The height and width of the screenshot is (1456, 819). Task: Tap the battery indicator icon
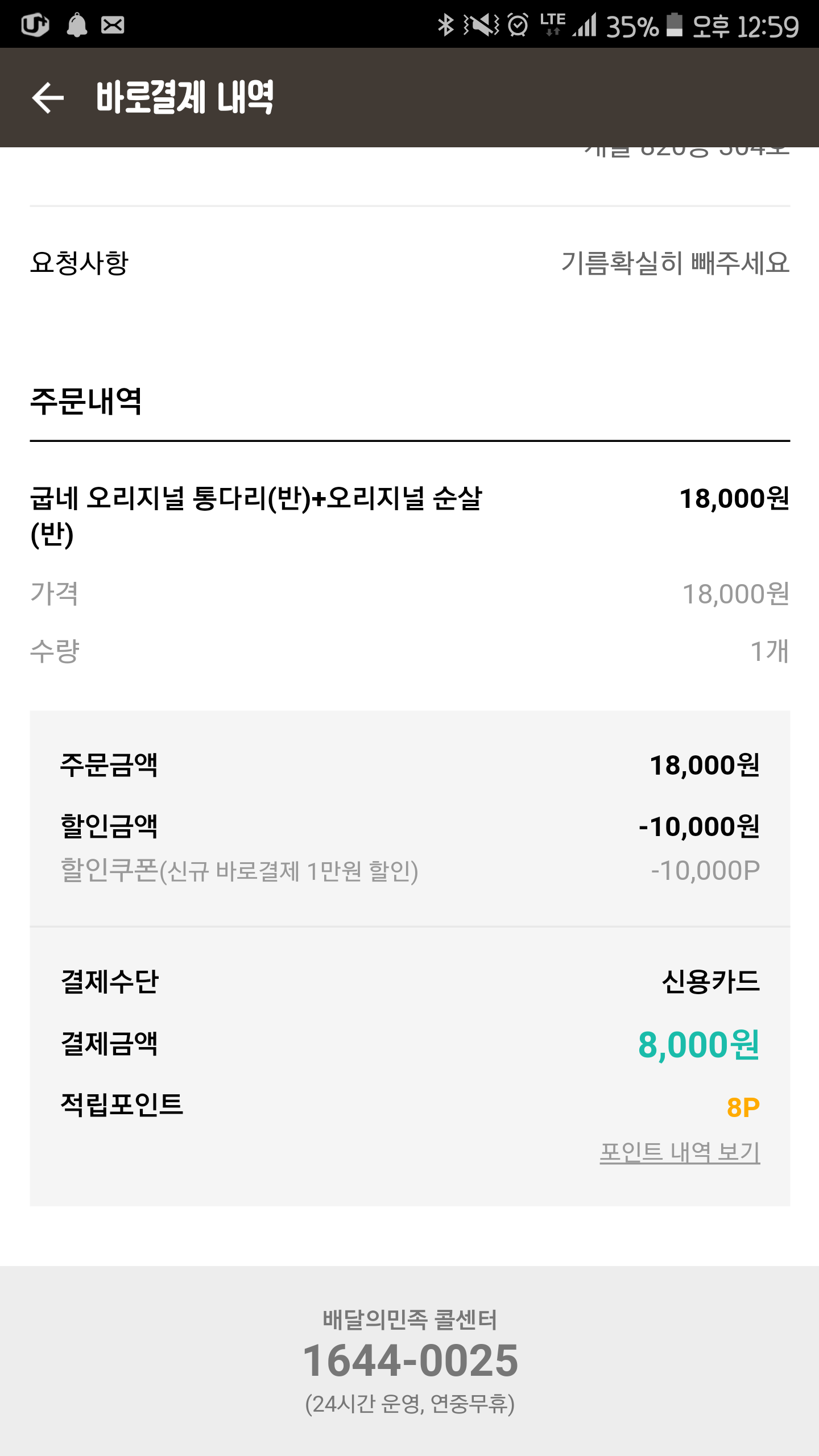click(x=674, y=25)
